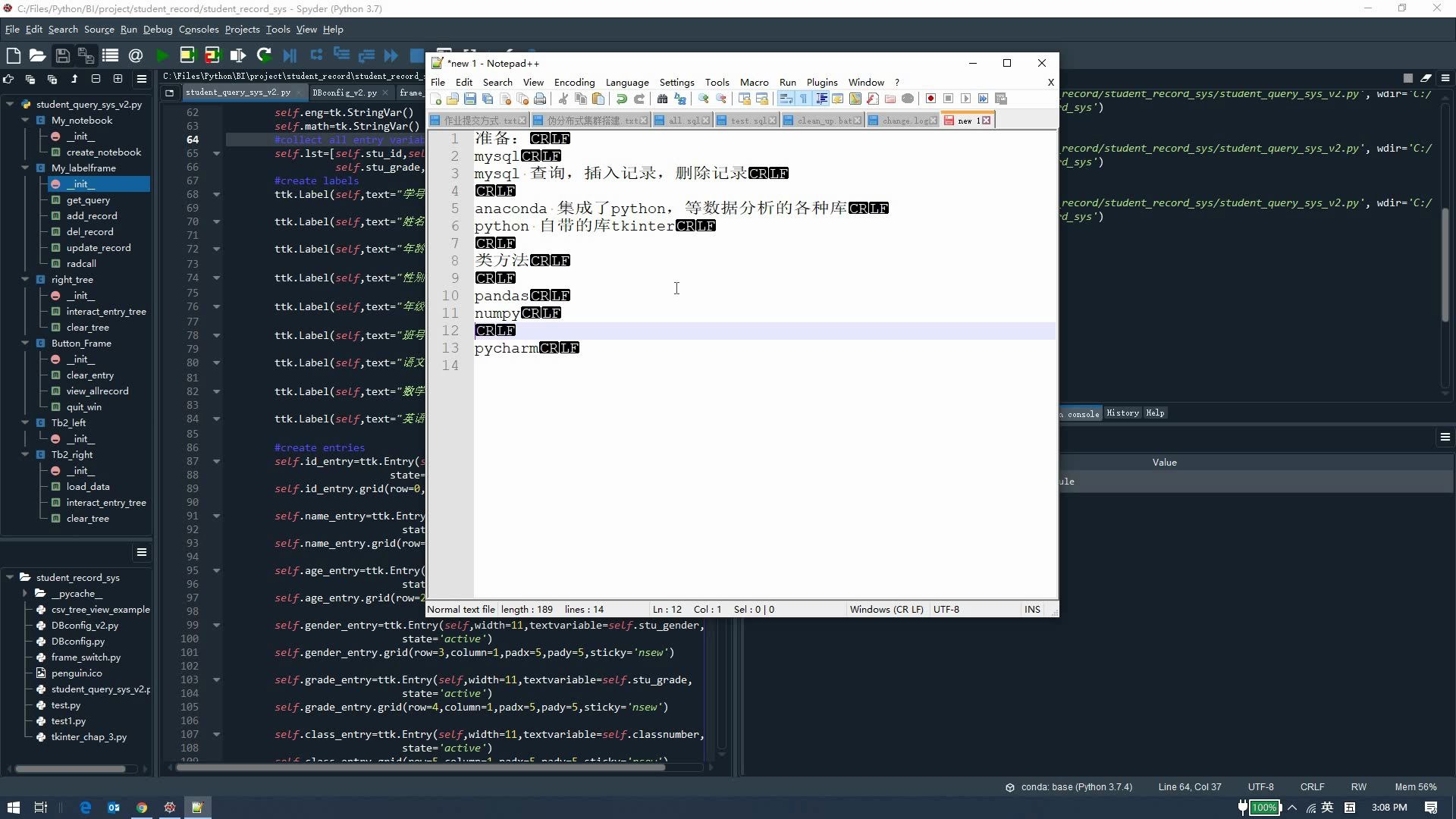The width and height of the screenshot is (1456, 819).
Task: Collapse right_tree class in outline
Action: point(25,280)
